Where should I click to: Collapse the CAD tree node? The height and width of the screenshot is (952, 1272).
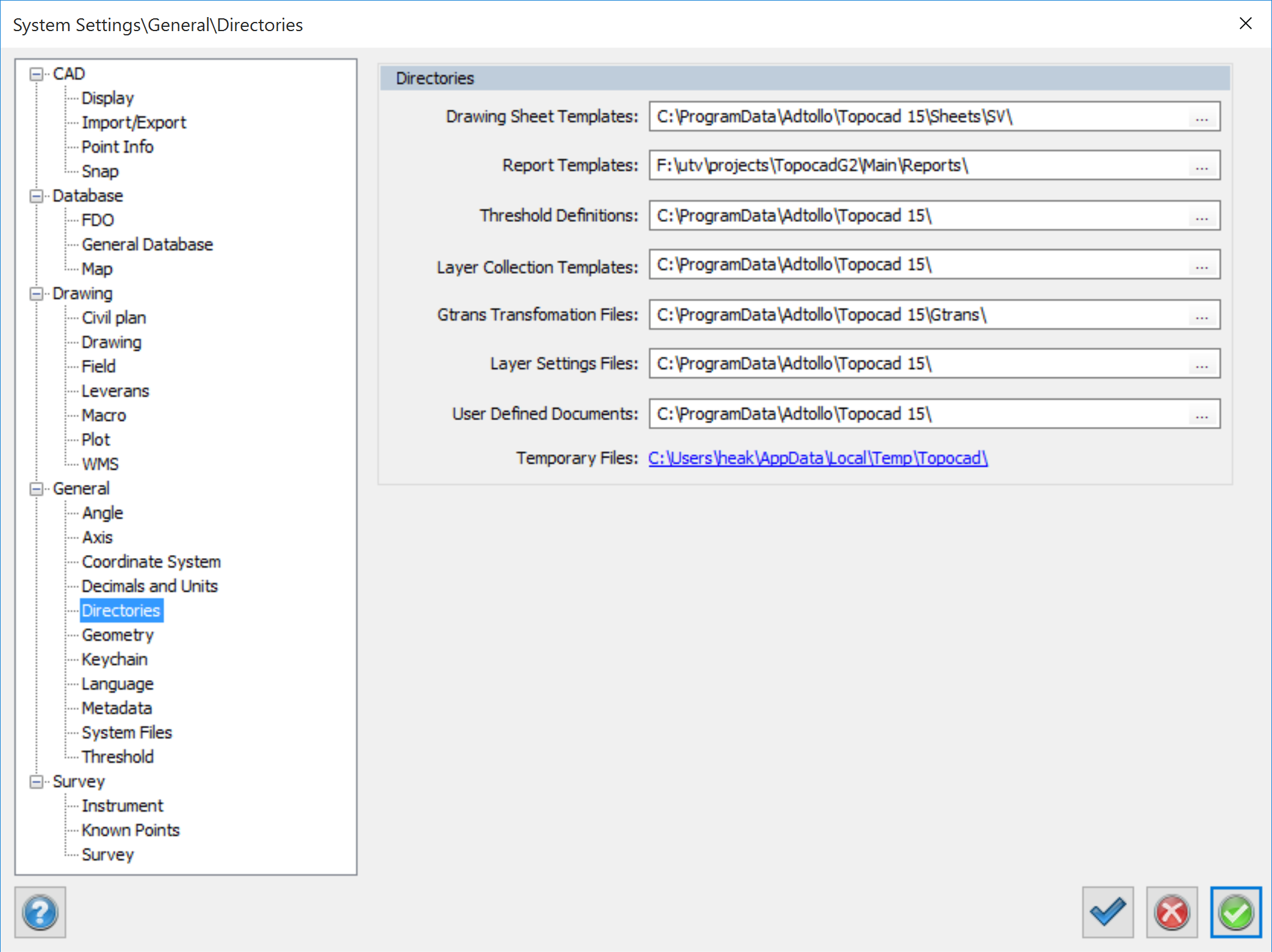click(x=37, y=74)
